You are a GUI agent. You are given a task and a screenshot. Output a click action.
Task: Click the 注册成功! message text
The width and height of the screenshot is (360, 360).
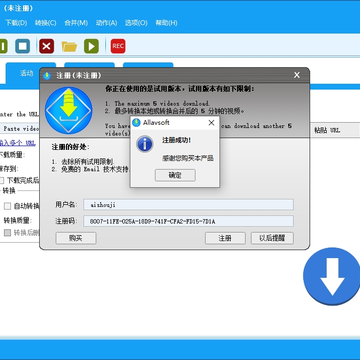coord(177,140)
